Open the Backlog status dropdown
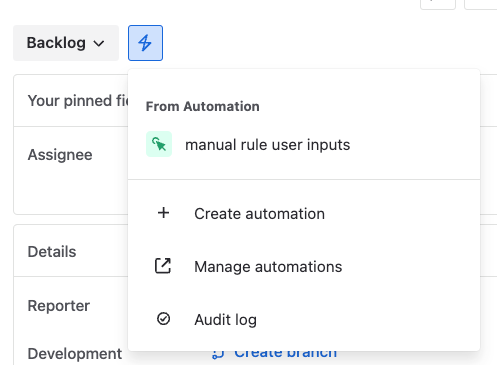Viewport: 497px width, 365px height. (x=66, y=43)
